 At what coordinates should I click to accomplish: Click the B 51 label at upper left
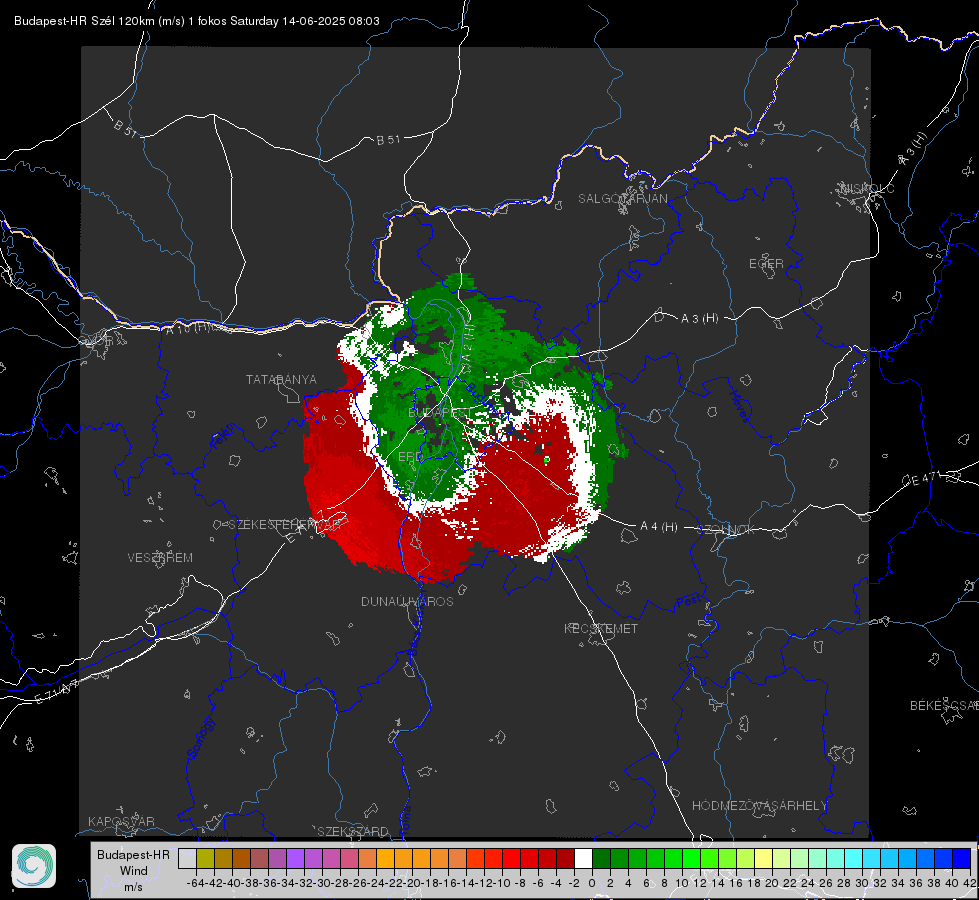pos(125,128)
